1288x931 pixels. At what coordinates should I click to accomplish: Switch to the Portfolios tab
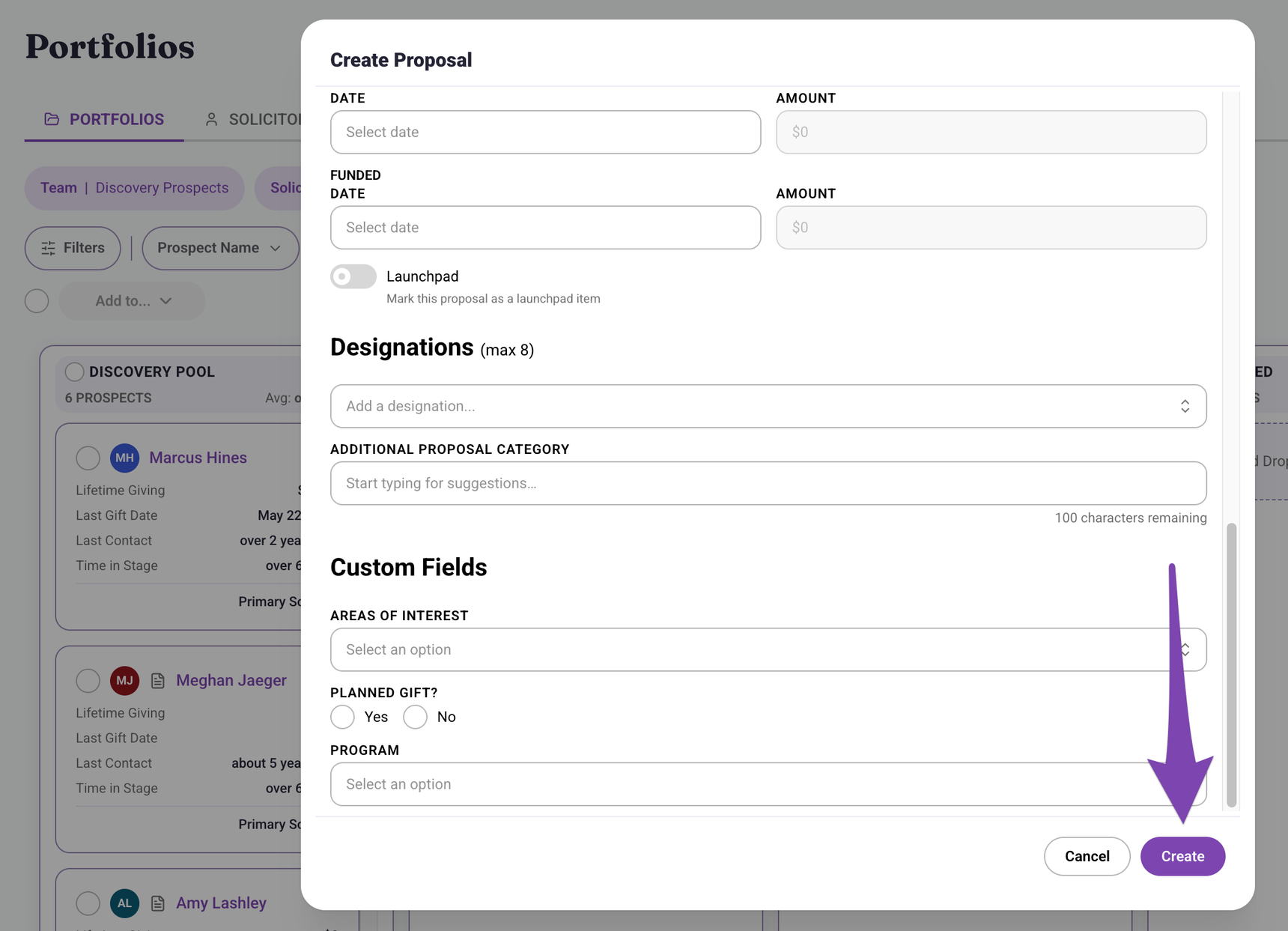104,119
